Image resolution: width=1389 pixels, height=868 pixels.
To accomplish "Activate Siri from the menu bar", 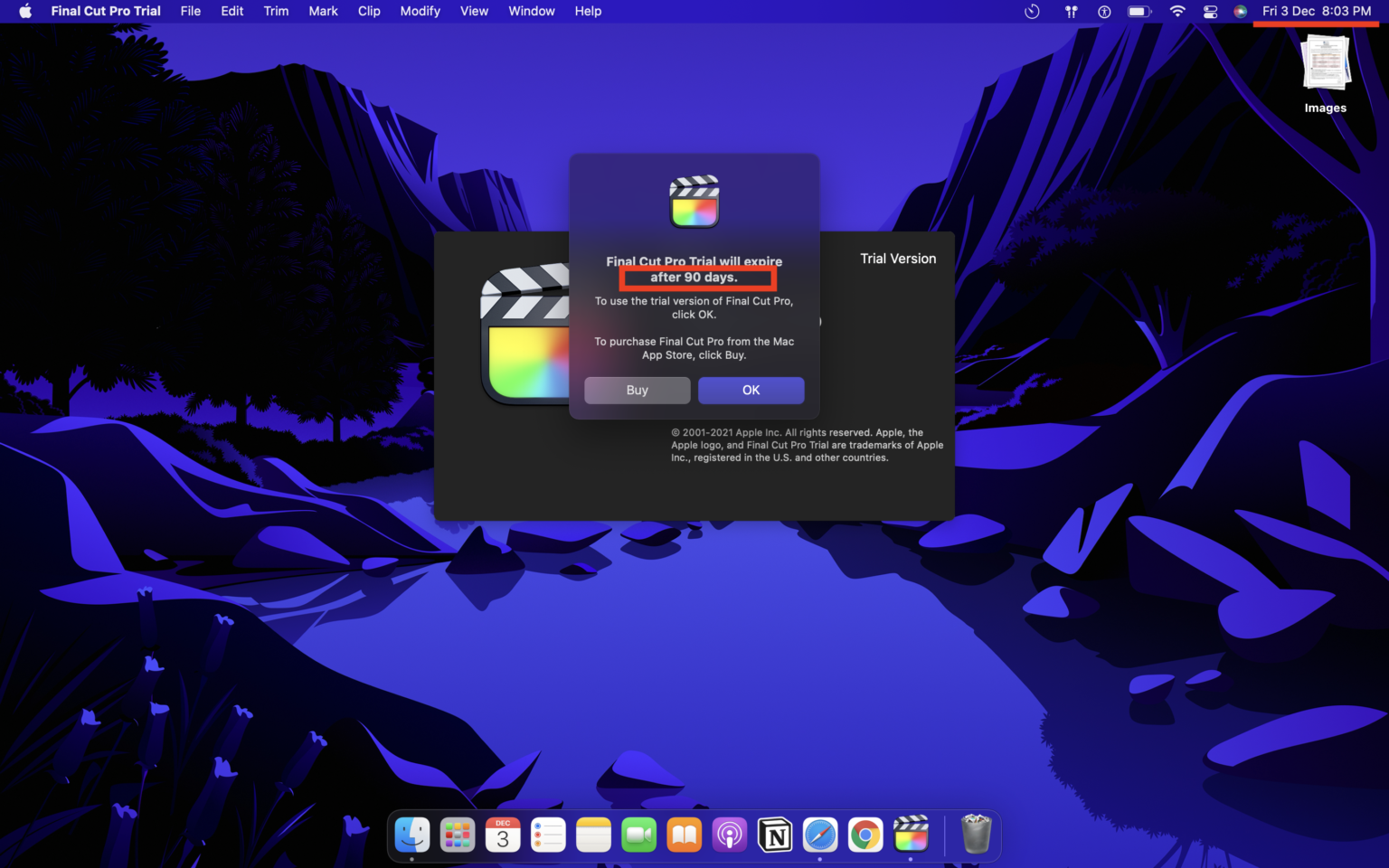I will [x=1241, y=11].
